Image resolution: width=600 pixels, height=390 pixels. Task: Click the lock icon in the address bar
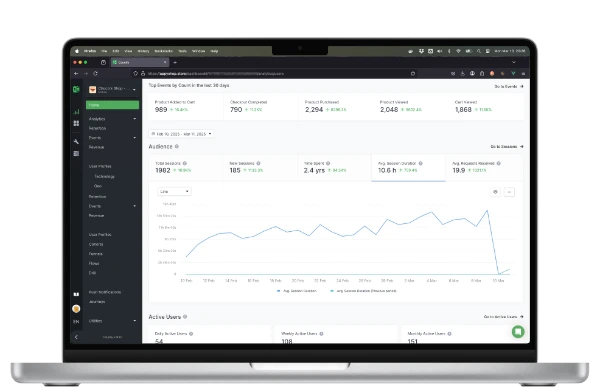coord(143,73)
